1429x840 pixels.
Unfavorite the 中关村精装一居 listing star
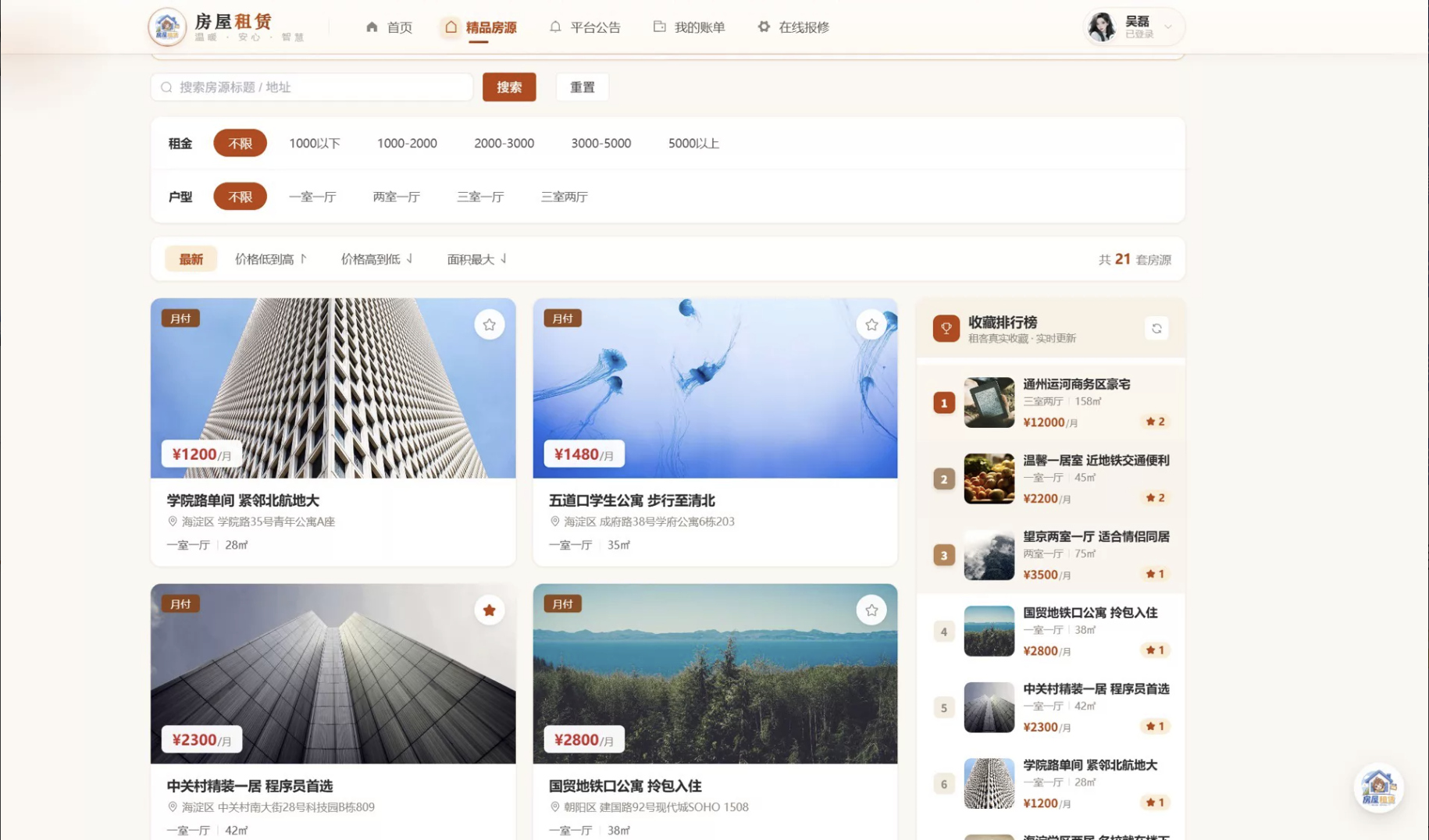490,610
